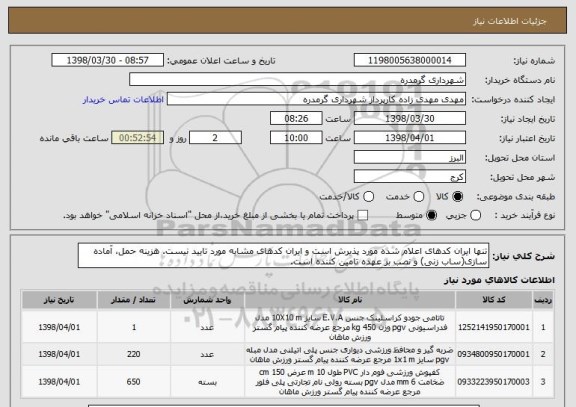The image size is (576, 407).
Task: Click the شماره نیاز number field
Action: 410,60
